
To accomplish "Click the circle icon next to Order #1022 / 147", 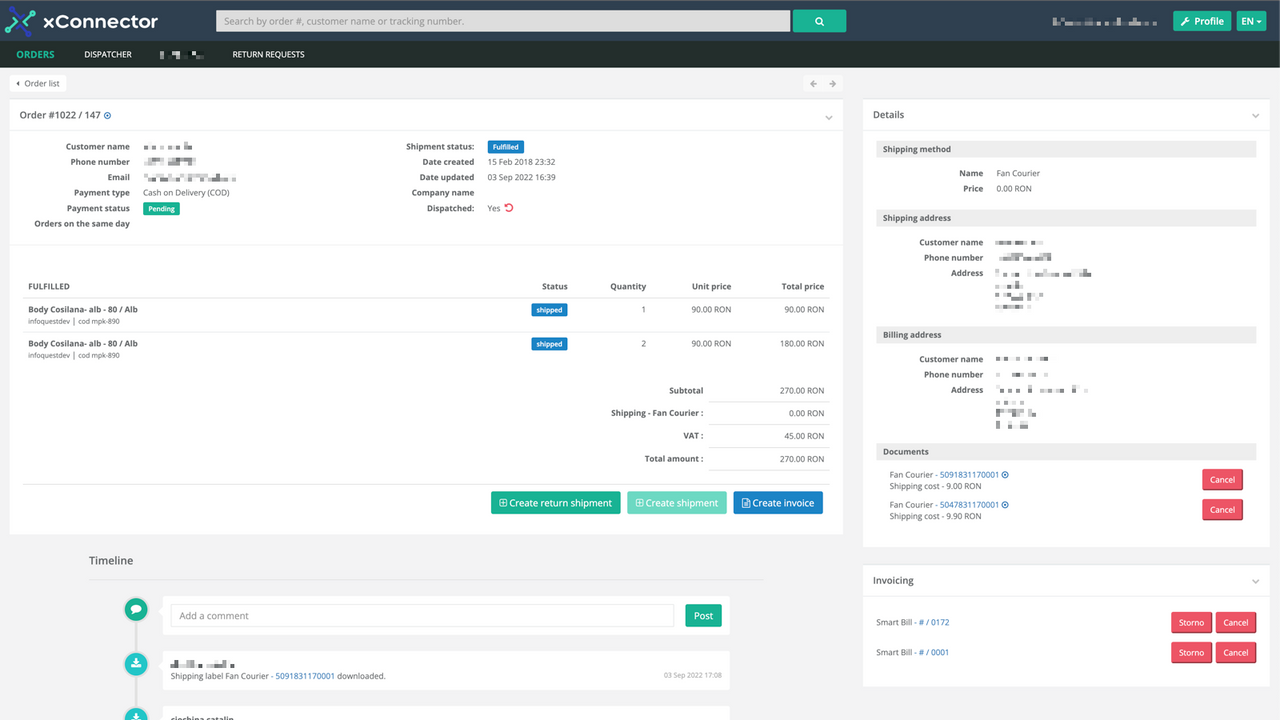I will tap(108, 116).
